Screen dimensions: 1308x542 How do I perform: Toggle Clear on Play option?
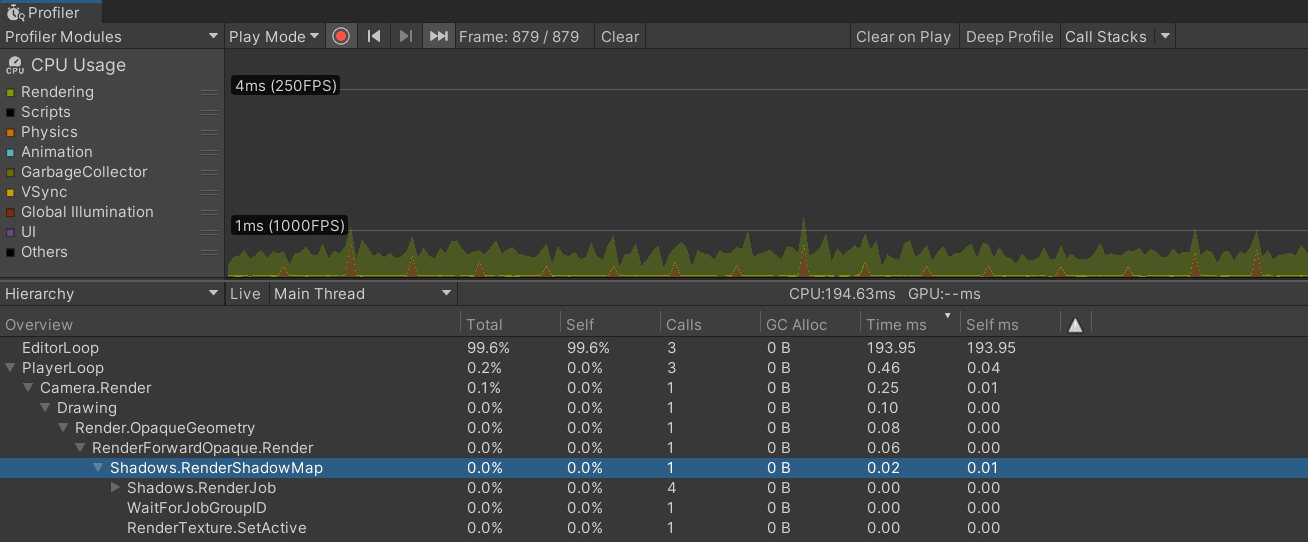click(x=903, y=36)
